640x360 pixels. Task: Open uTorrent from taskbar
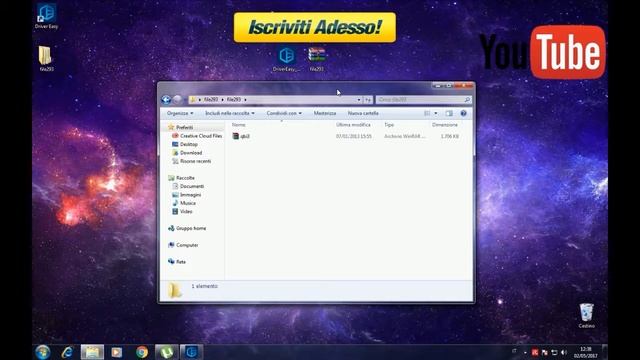click(x=167, y=352)
